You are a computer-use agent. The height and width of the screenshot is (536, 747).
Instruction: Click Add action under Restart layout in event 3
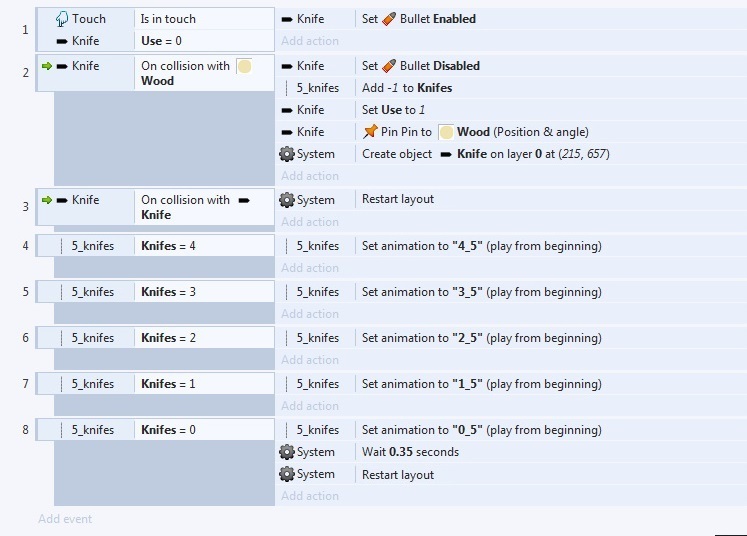310,222
